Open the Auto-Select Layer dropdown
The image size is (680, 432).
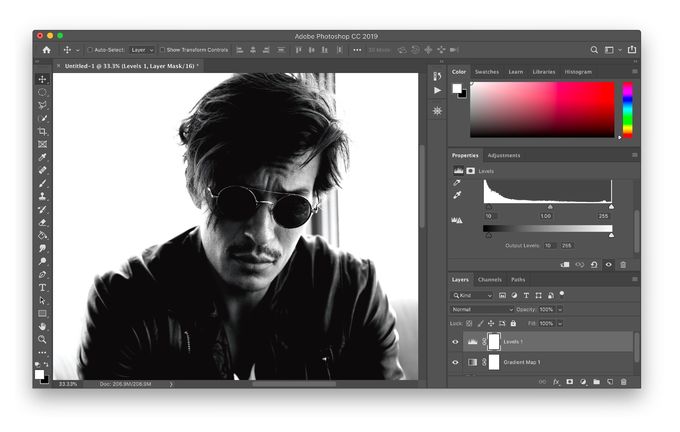click(x=142, y=50)
